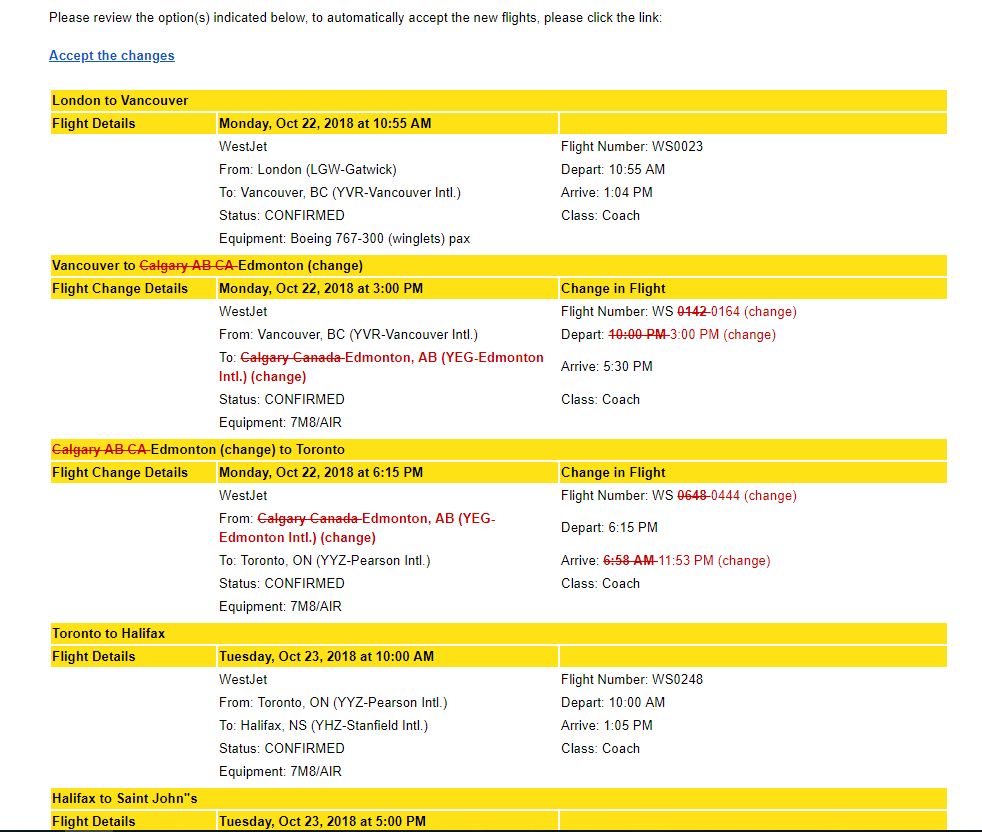Click 'Change in Flight' label above WS 0444
Image resolution: width=982 pixels, height=832 pixels.
[x=613, y=473]
